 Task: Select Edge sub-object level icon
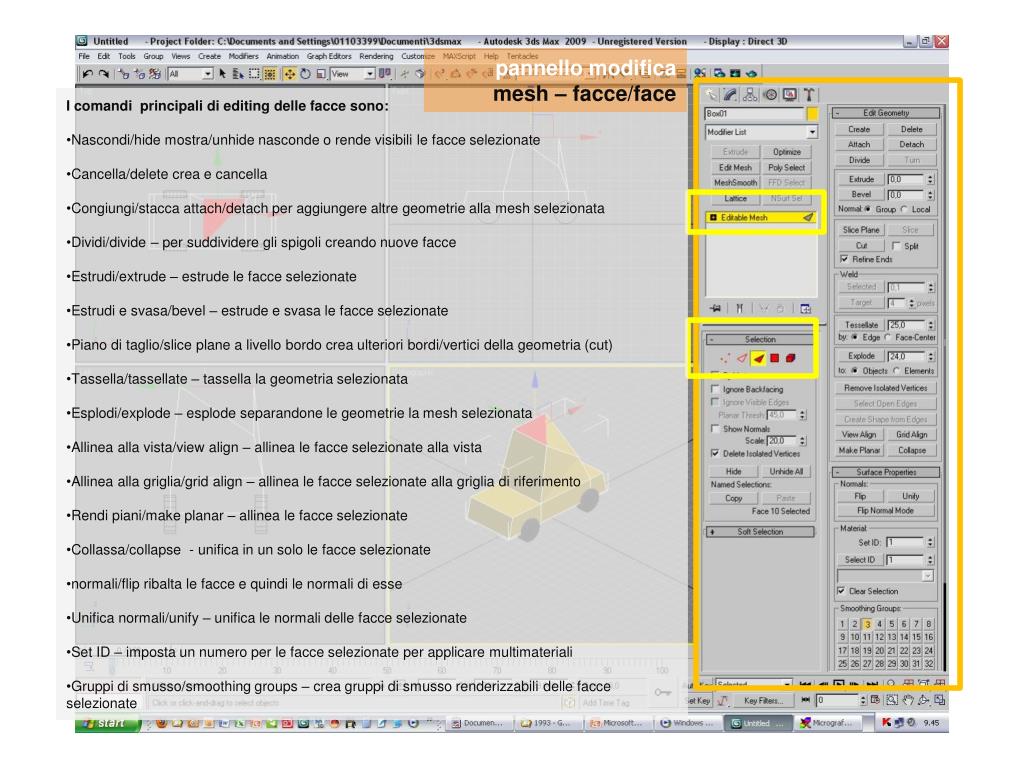[x=741, y=358]
